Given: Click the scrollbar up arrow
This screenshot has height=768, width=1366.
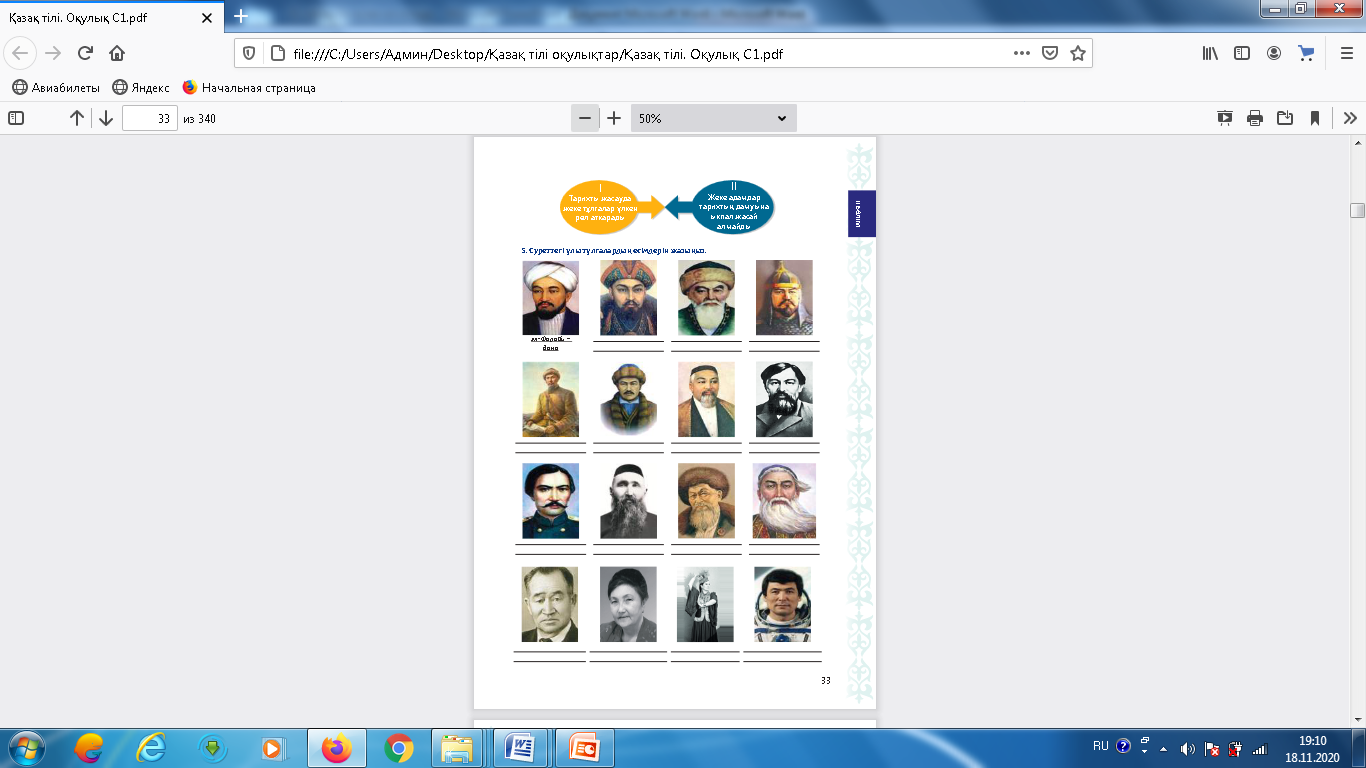Looking at the screenshot, I should [x=1357, y=143].
